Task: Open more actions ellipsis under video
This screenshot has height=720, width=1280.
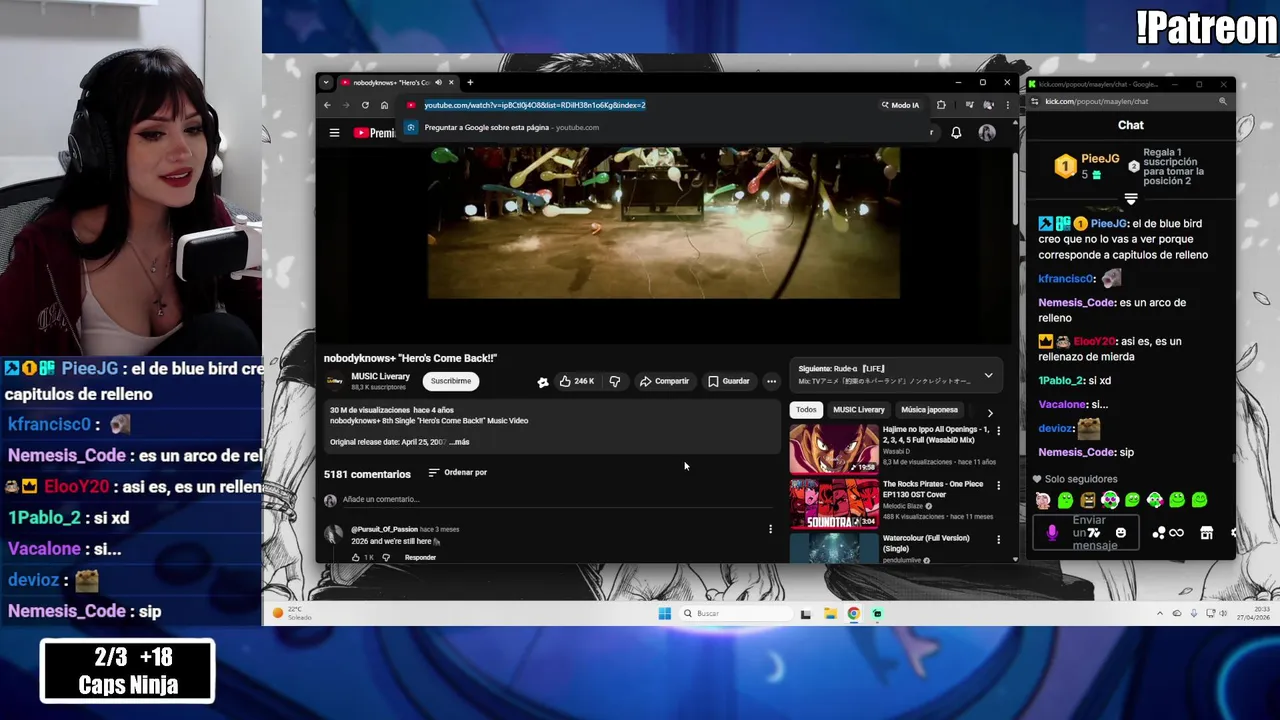Action: [771, 381]
